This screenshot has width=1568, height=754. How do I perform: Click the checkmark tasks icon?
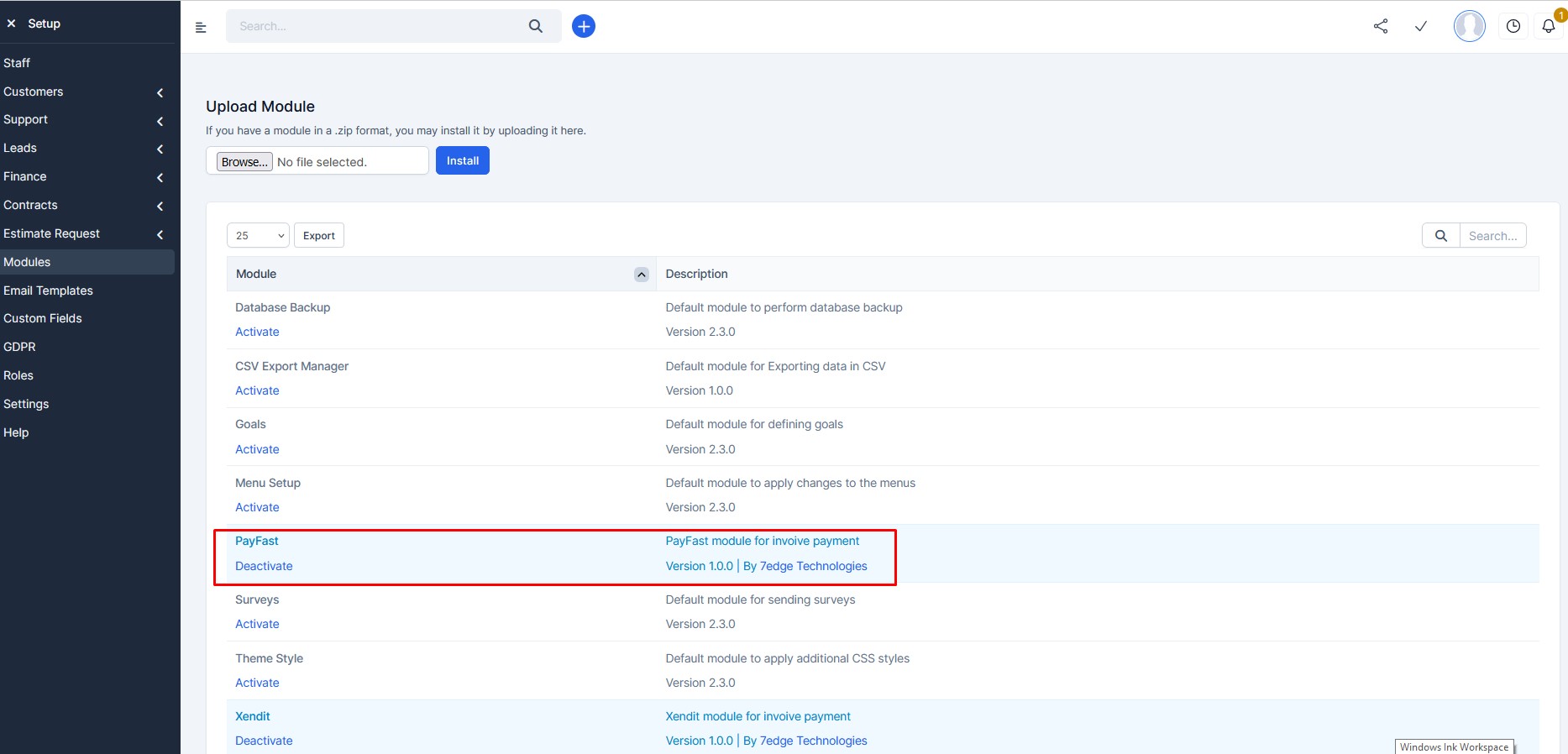click(1421, 26)
